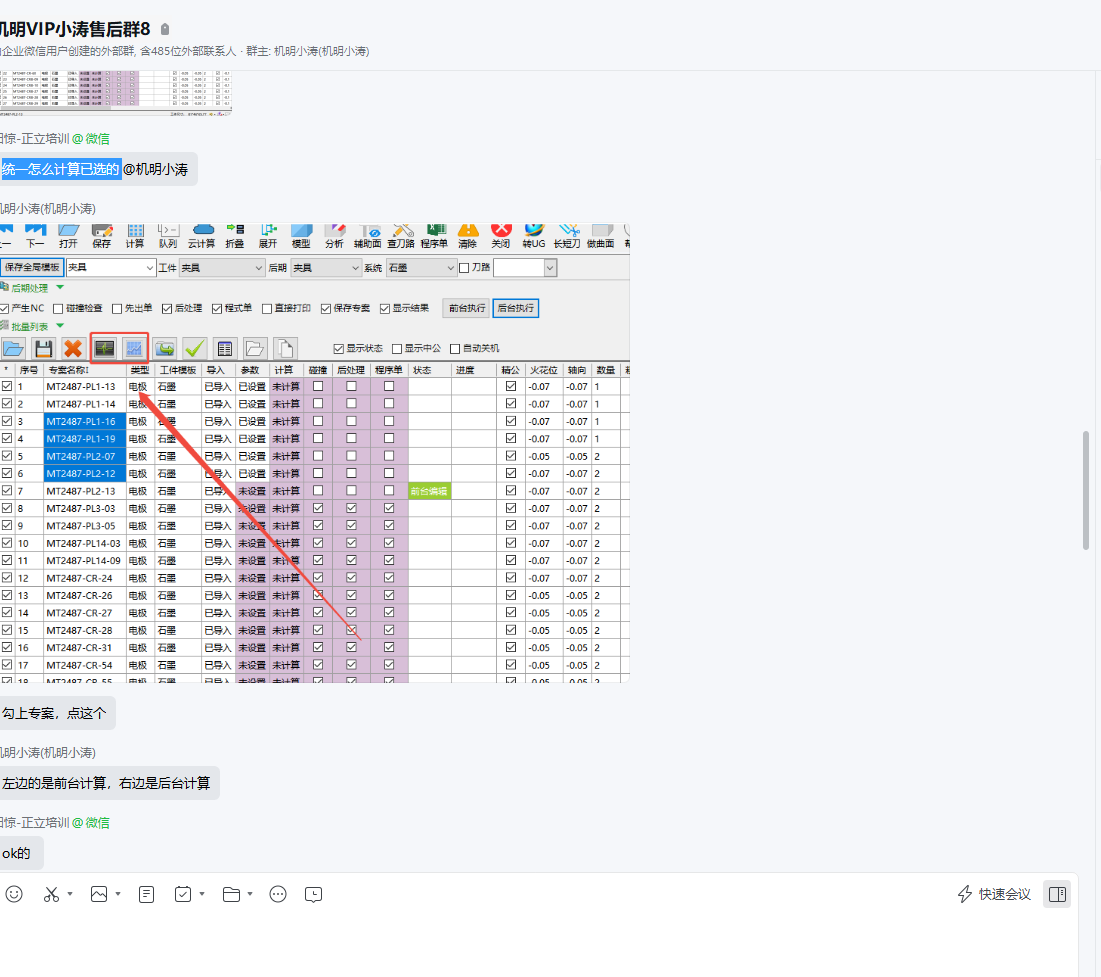Click the group title 机明VIP小涛售后群8
Viewport: 1101px width, 977px height.
tap(74, 29)
